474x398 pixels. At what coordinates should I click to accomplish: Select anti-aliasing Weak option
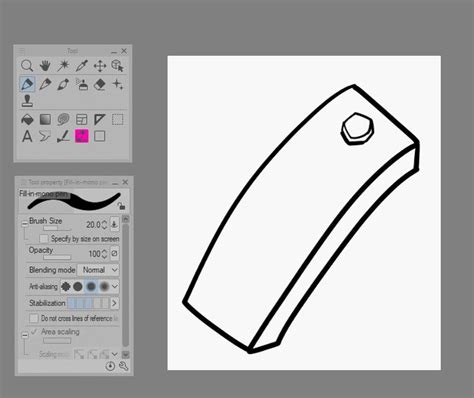[x=78, y=286]
